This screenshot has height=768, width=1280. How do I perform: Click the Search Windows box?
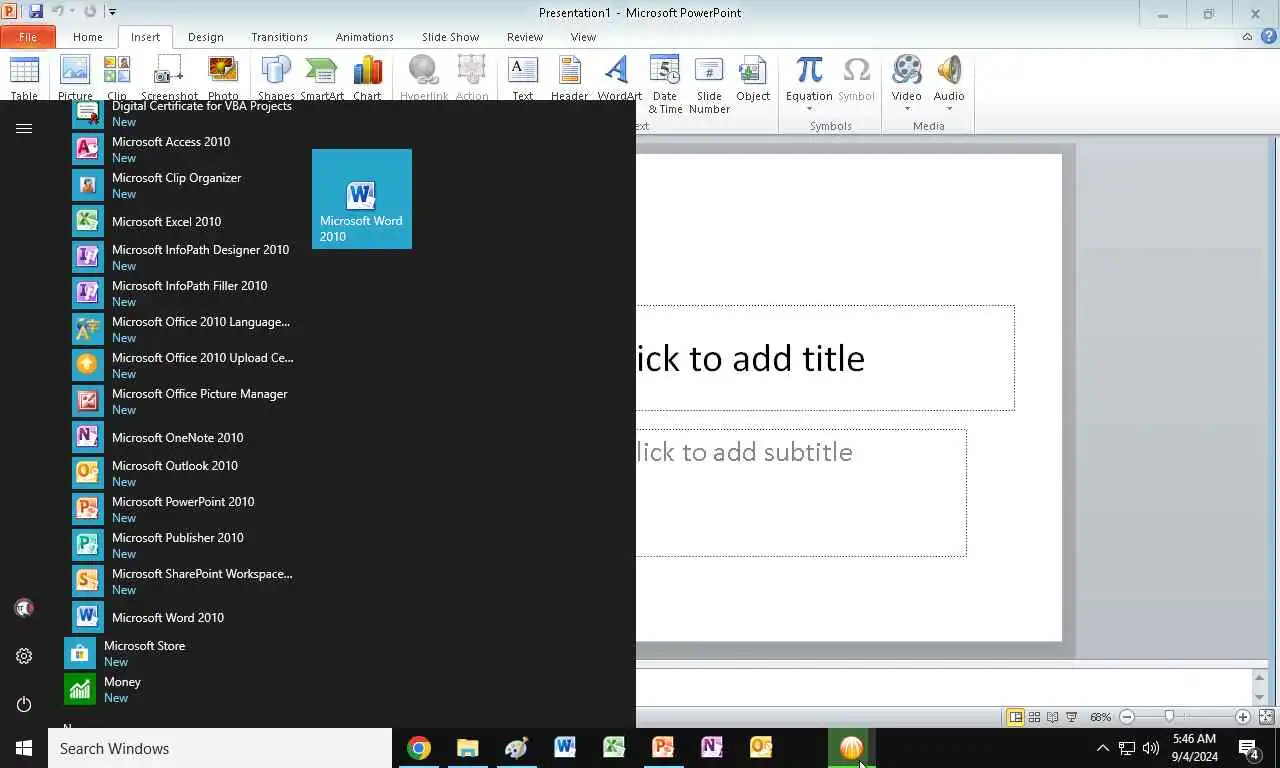coord(220,748)
